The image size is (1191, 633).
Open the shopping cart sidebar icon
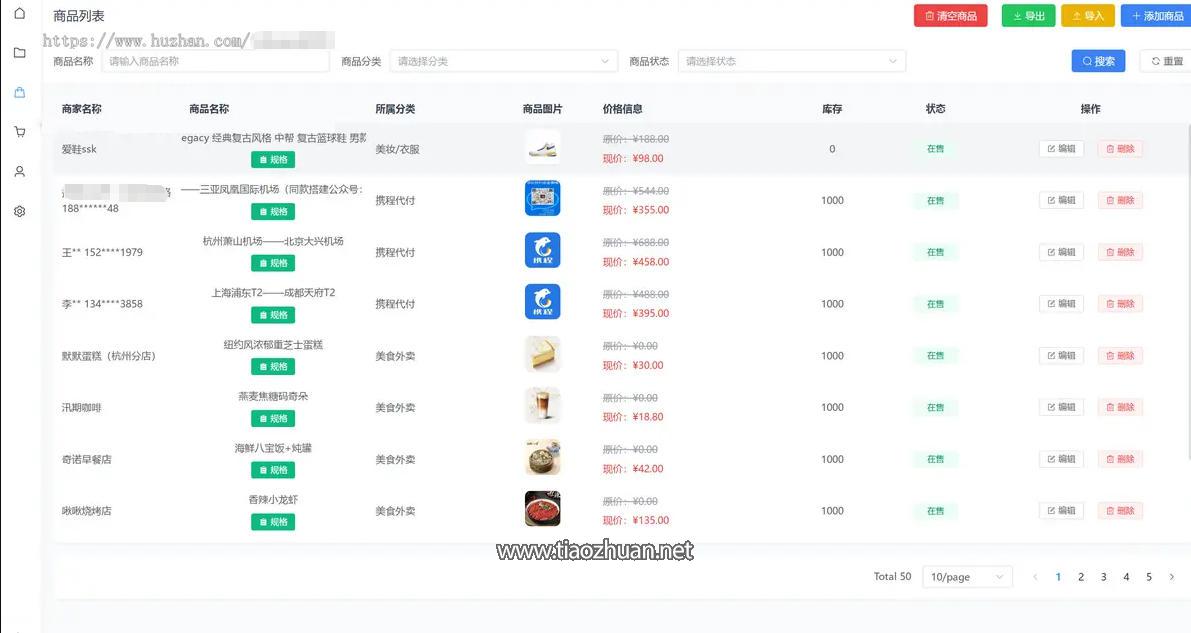click(19, 132)
